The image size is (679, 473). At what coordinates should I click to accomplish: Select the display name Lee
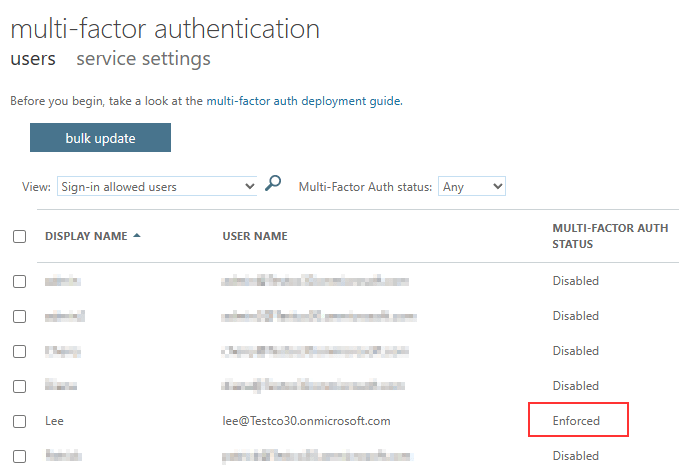pyautogui.click(x=55, y=421)
